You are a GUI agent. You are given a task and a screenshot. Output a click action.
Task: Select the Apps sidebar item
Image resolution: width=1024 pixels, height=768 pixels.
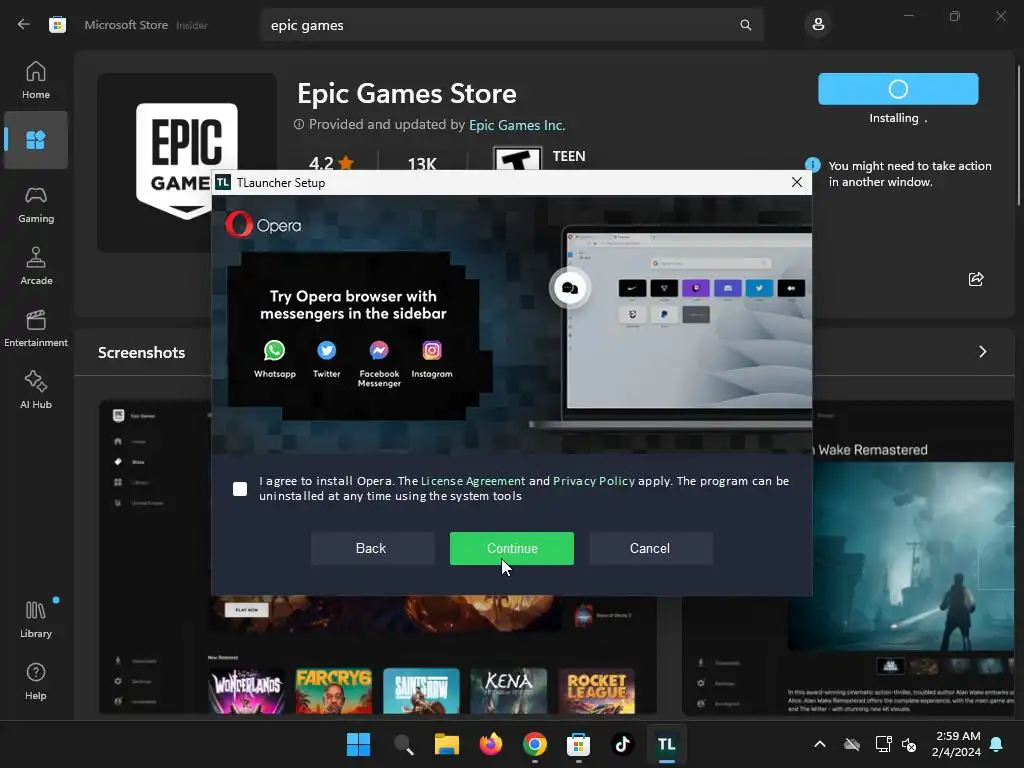click(36, 140)
